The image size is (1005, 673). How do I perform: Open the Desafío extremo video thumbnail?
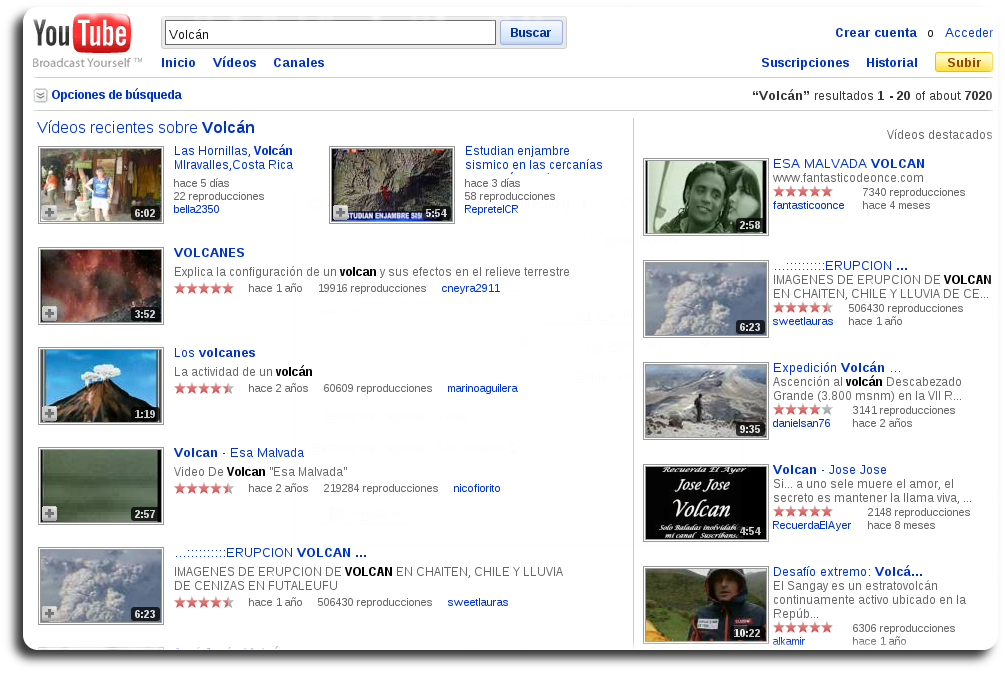point(705,604)
